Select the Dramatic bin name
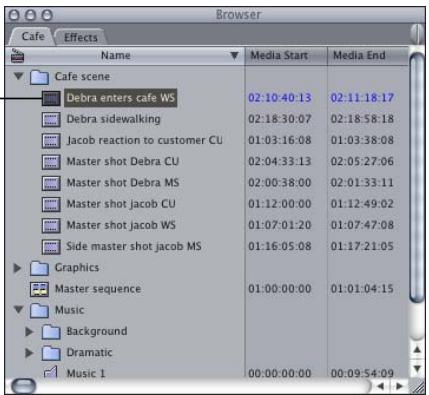429x395 pixels. [89, 353]
